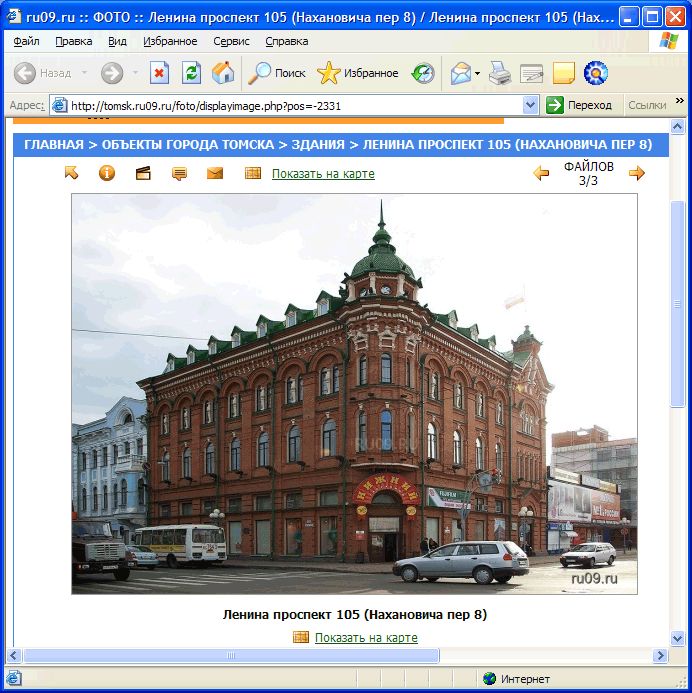
Task: Open the Избранное menu in menu bar
Action: click(170, 41)
